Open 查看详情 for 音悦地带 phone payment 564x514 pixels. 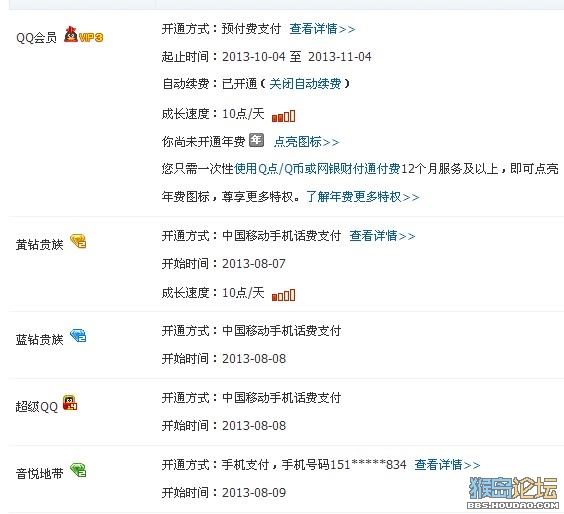[447, 465]
